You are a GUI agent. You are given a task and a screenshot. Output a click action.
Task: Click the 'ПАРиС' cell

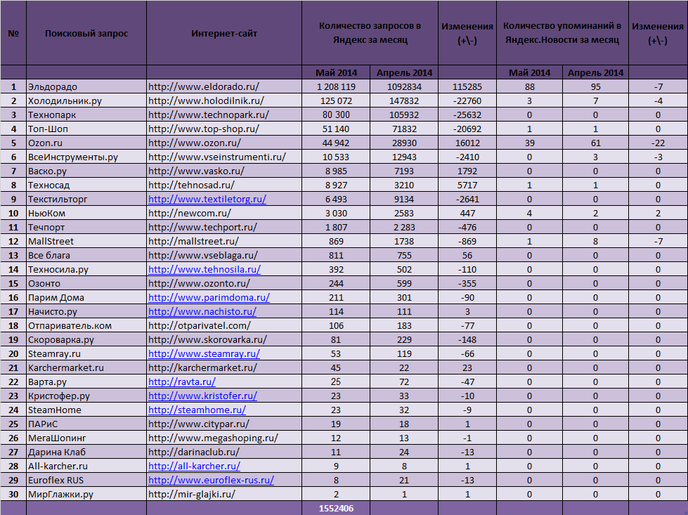coord(86,424)
